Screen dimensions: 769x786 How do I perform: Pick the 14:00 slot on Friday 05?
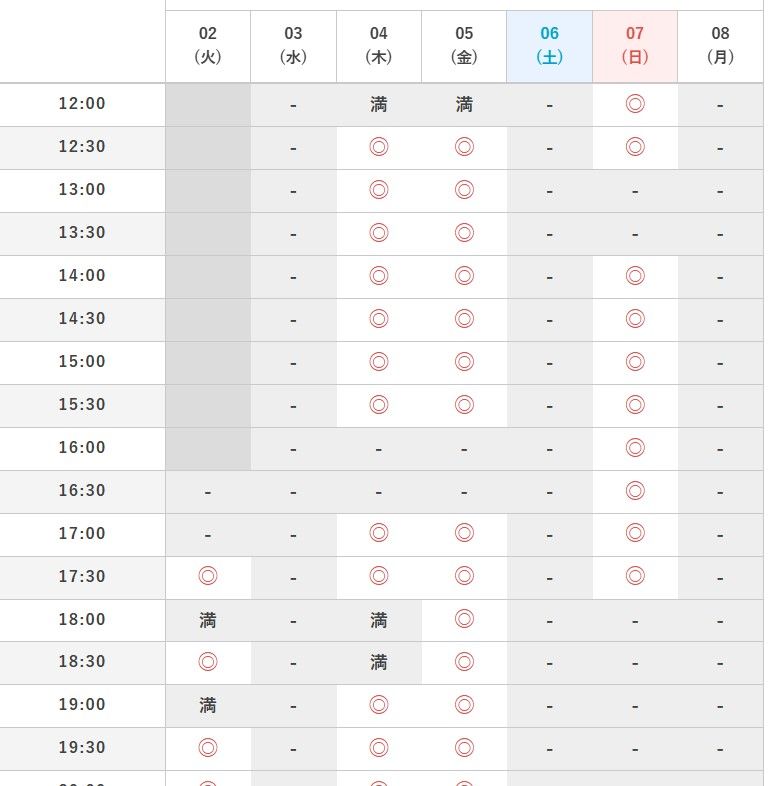click(464, 276)
